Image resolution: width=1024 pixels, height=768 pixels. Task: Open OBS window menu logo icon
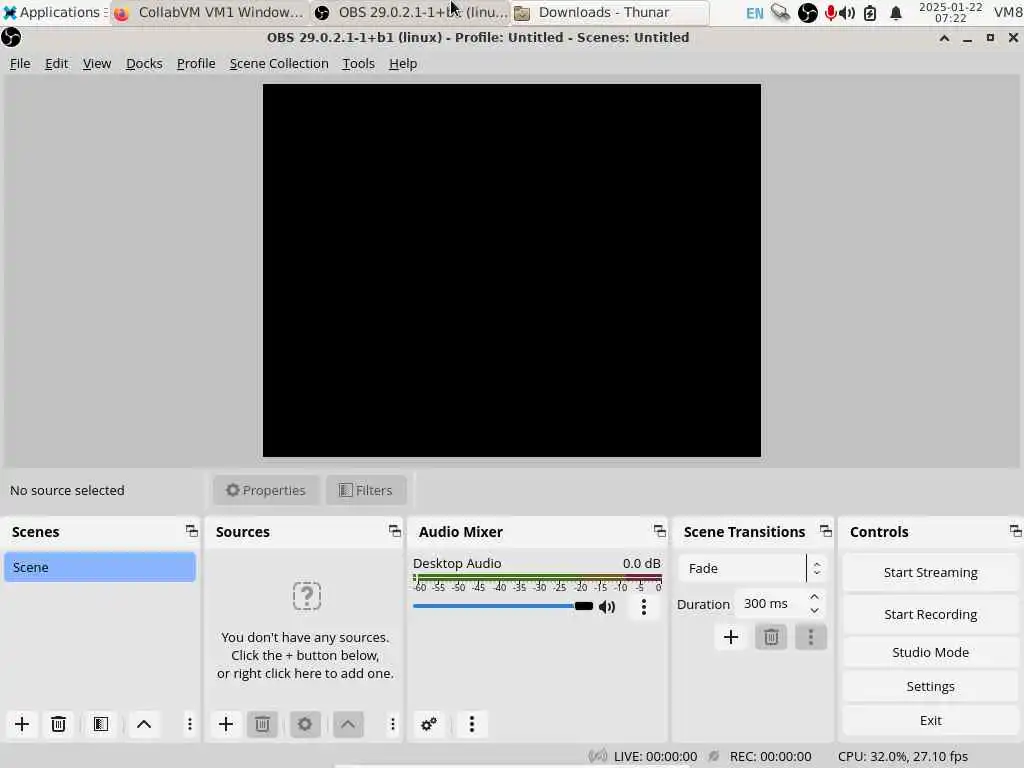(x=11, y=37)
